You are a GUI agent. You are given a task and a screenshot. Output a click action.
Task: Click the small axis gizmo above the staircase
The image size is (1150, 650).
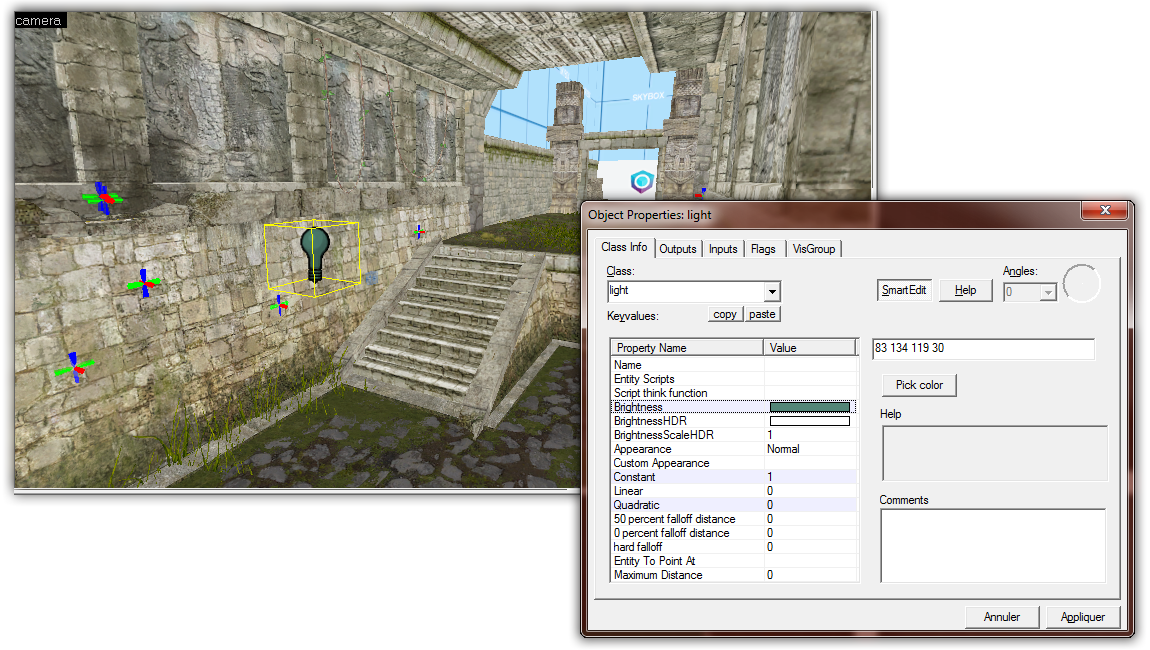point(420,232)
